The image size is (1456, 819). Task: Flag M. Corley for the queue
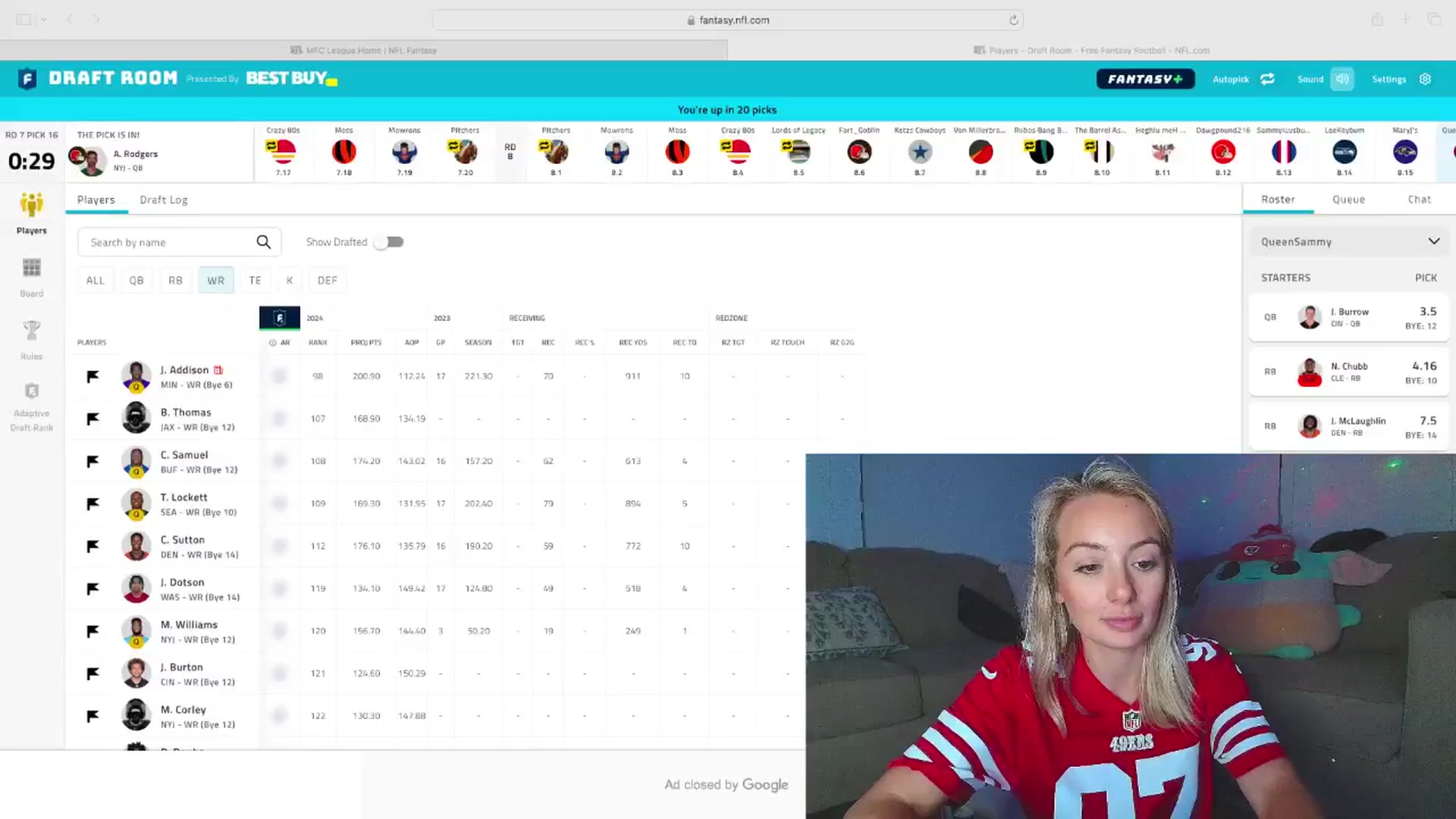click(x=93, y=716)
